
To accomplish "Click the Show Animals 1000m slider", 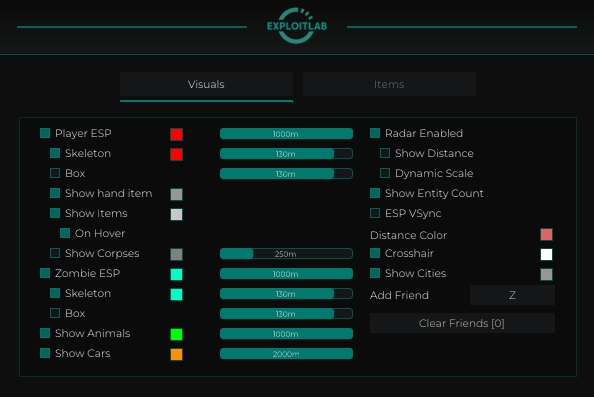I will pyautogui.click(x=286, y=333).
